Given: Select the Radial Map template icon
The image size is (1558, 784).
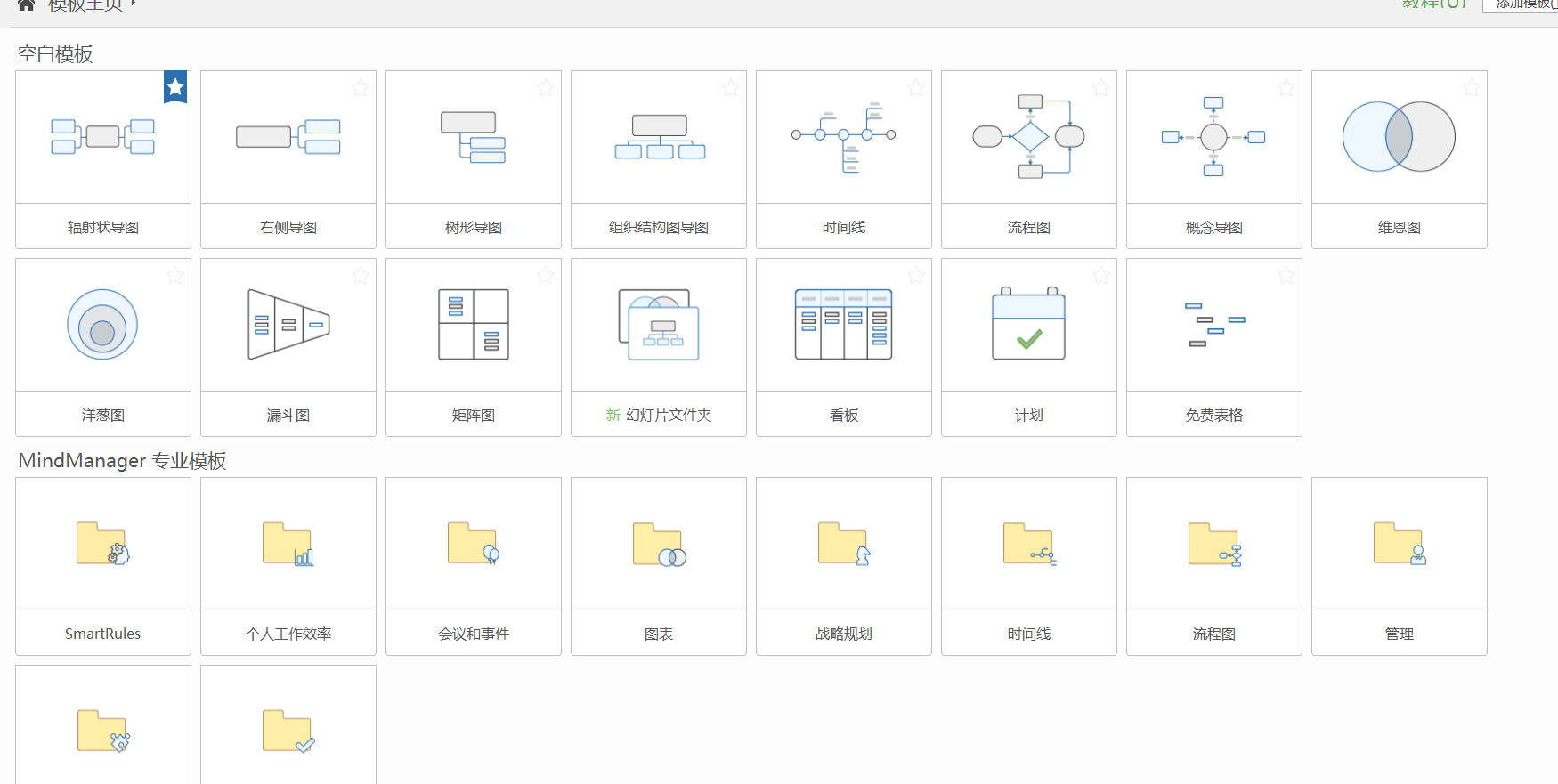Looking at the screenshot, I should (x=103, y=137).
